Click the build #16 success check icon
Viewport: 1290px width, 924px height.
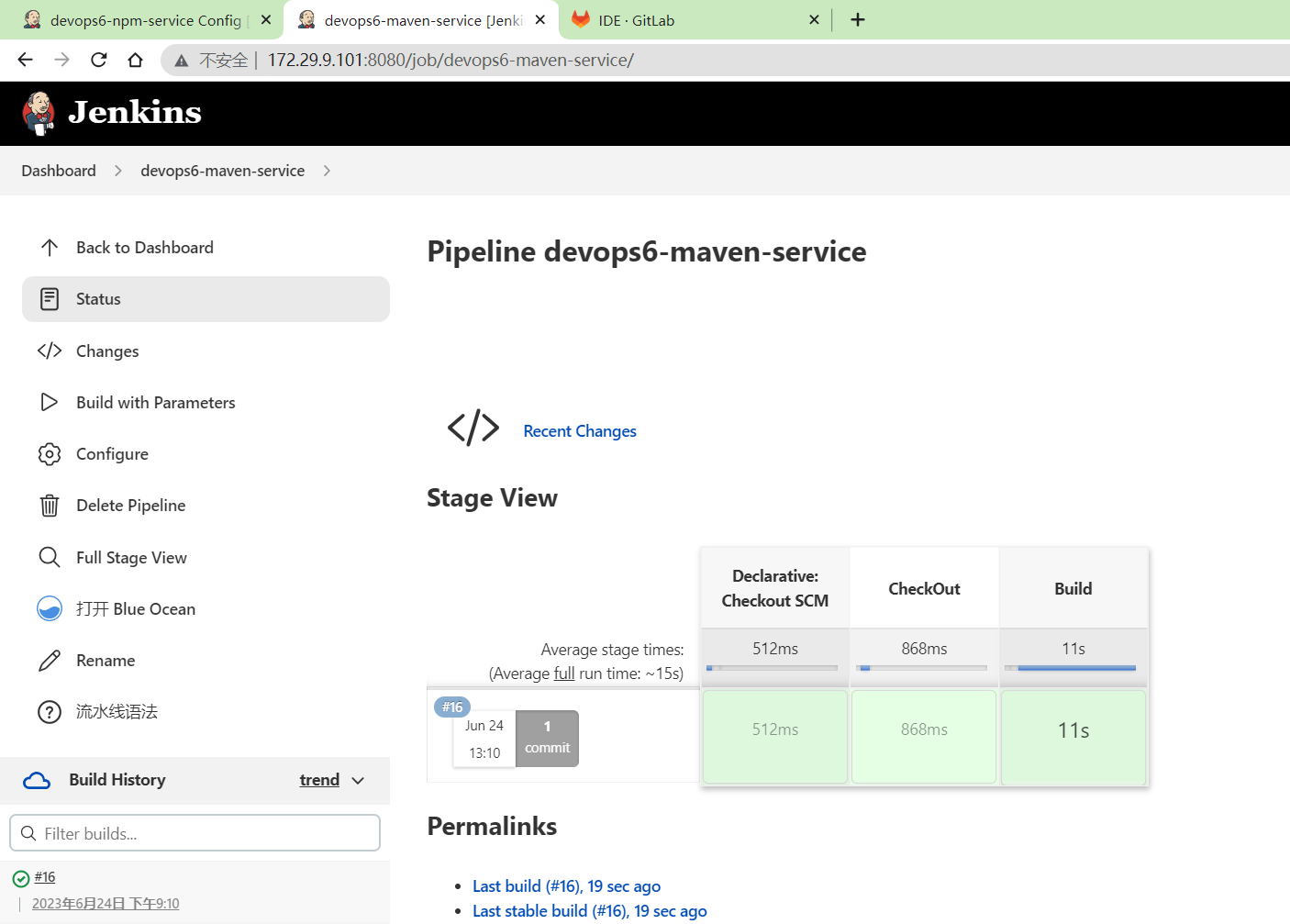pos(21,879)
